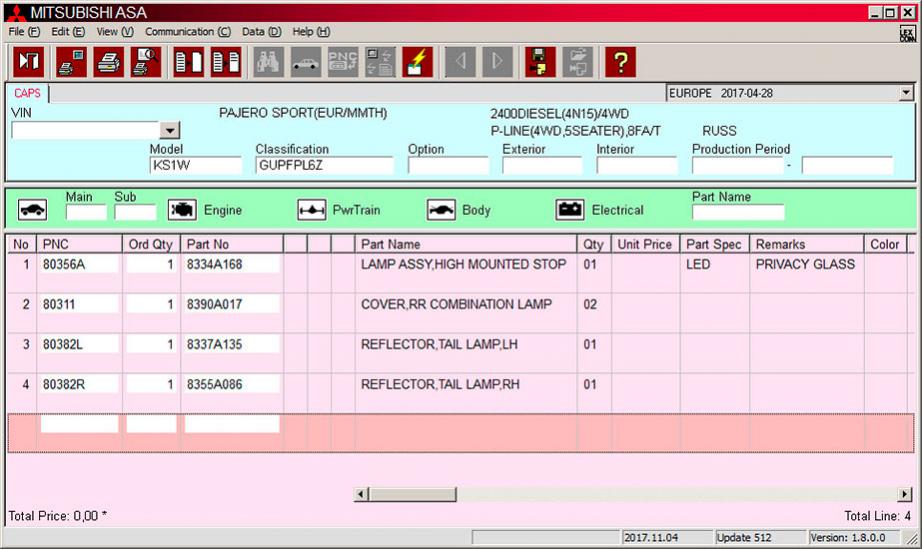
Task: Open the Help menu
Action: point(311,32)
